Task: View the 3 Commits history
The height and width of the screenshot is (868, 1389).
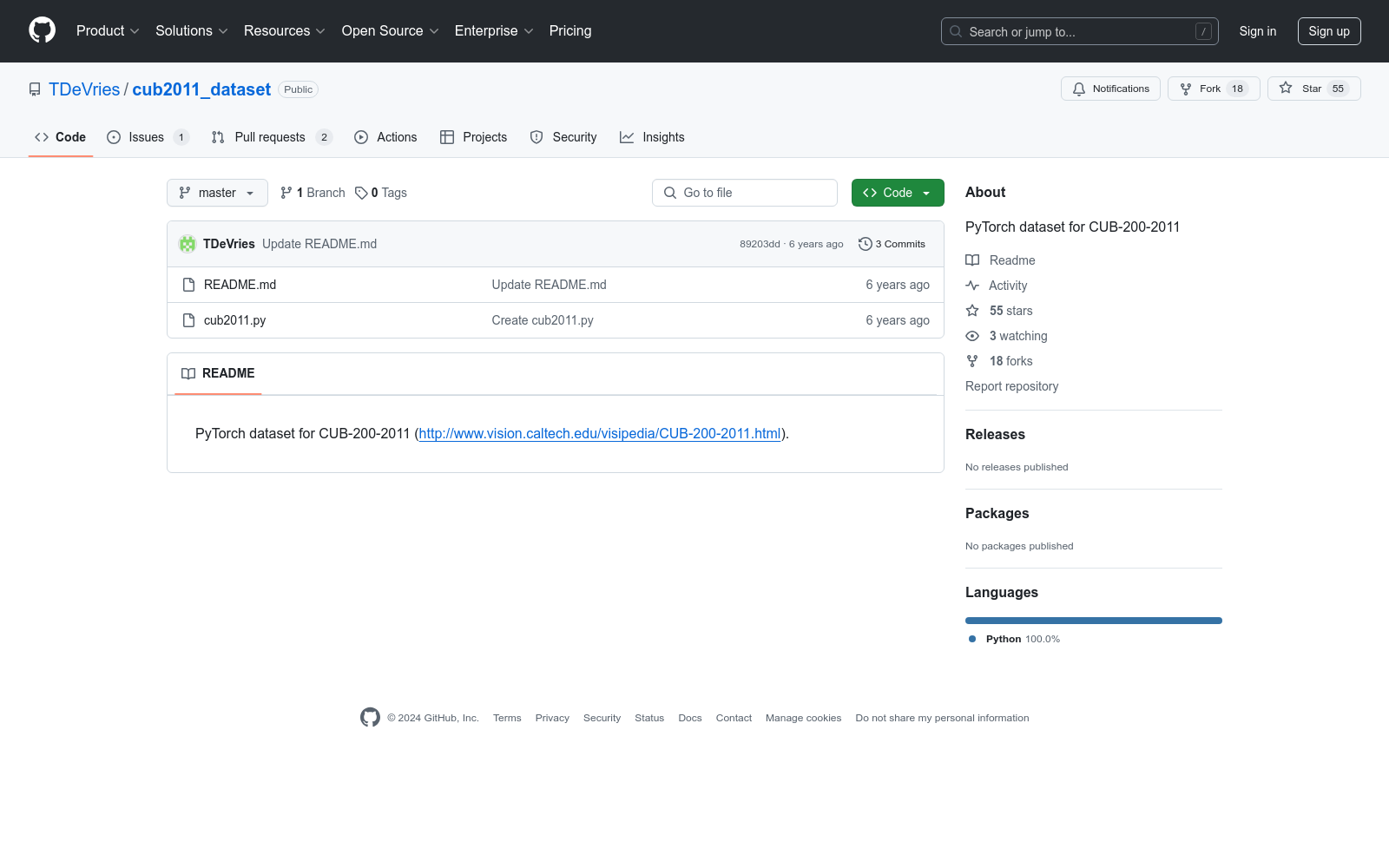Action: coord(892,244)
